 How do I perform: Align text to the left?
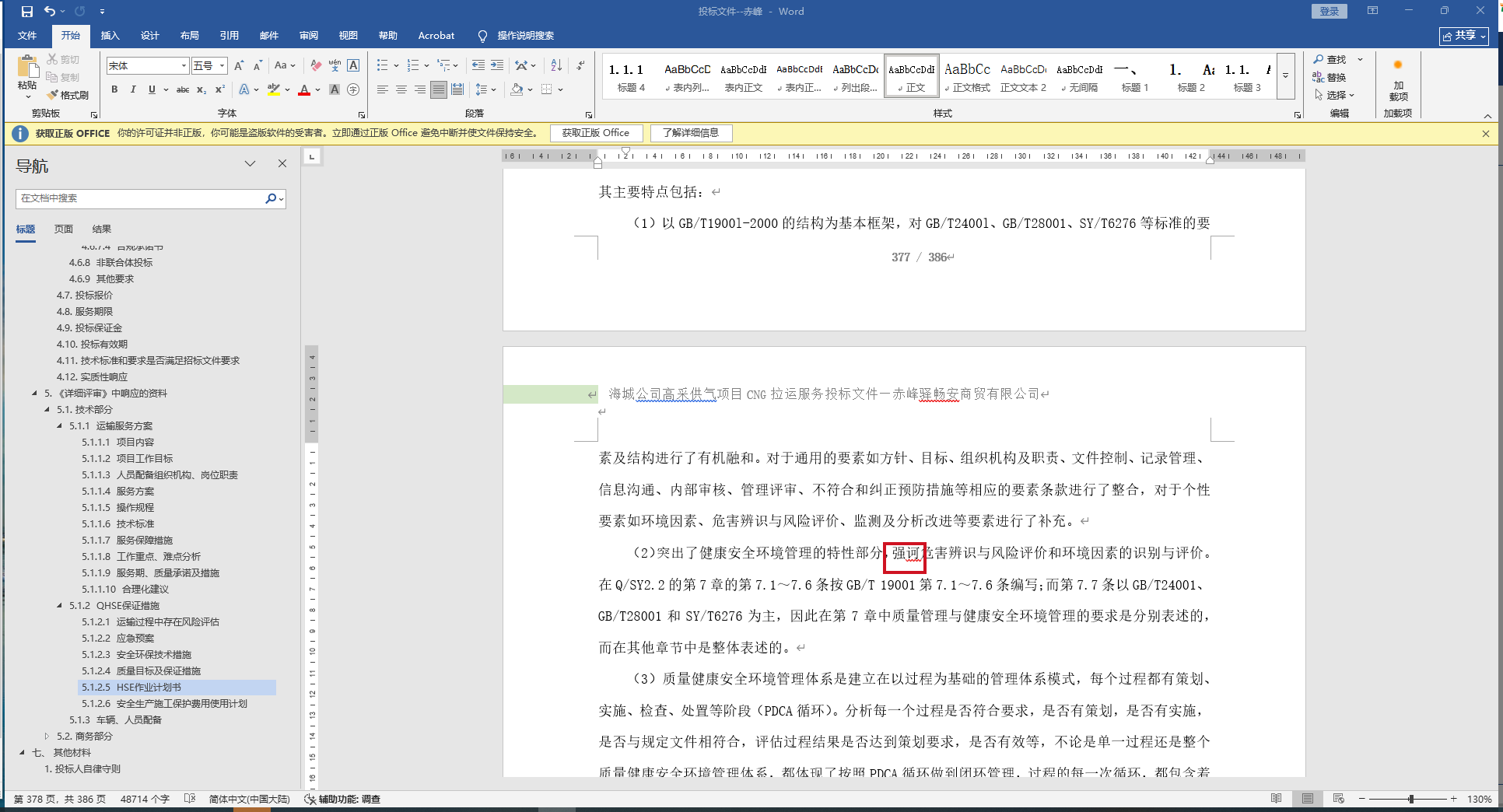click(x=383, y=89)
